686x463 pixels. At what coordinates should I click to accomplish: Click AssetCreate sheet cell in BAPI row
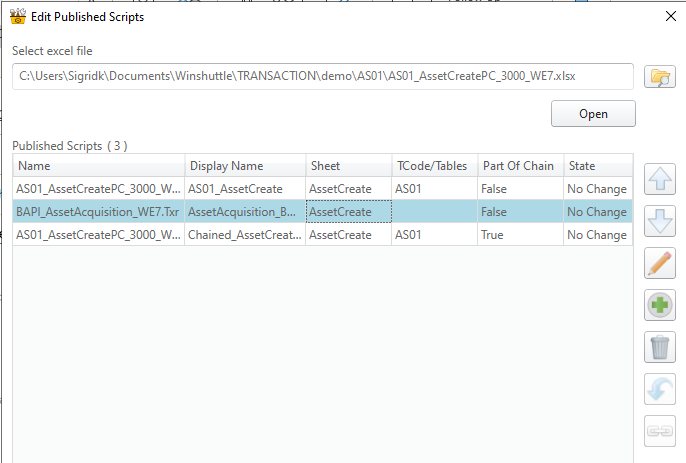[x=349, y=212]
